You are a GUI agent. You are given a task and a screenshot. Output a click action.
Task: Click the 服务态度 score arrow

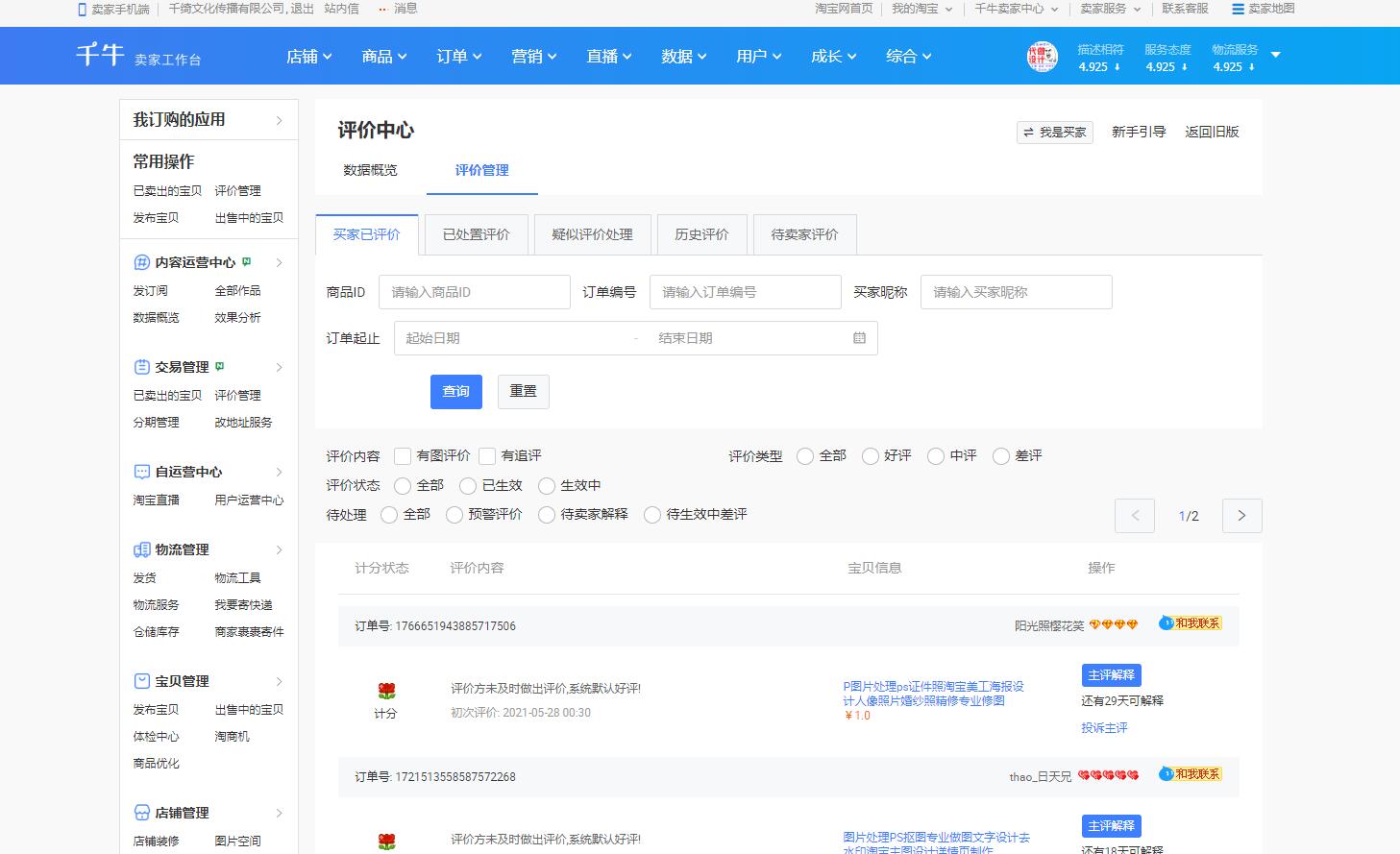[x=1185, y=67]
